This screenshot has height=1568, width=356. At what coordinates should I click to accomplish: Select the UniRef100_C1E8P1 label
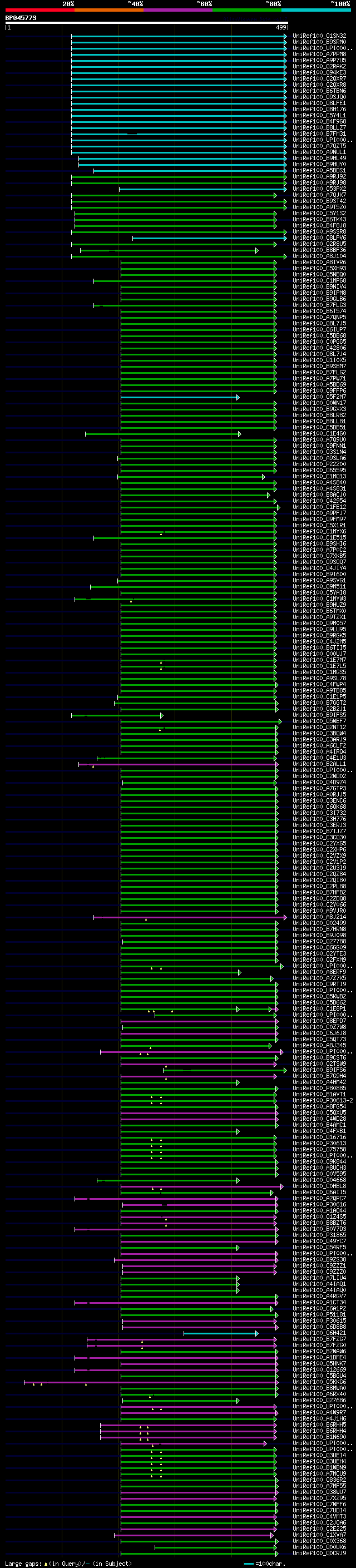(319, 1008)
